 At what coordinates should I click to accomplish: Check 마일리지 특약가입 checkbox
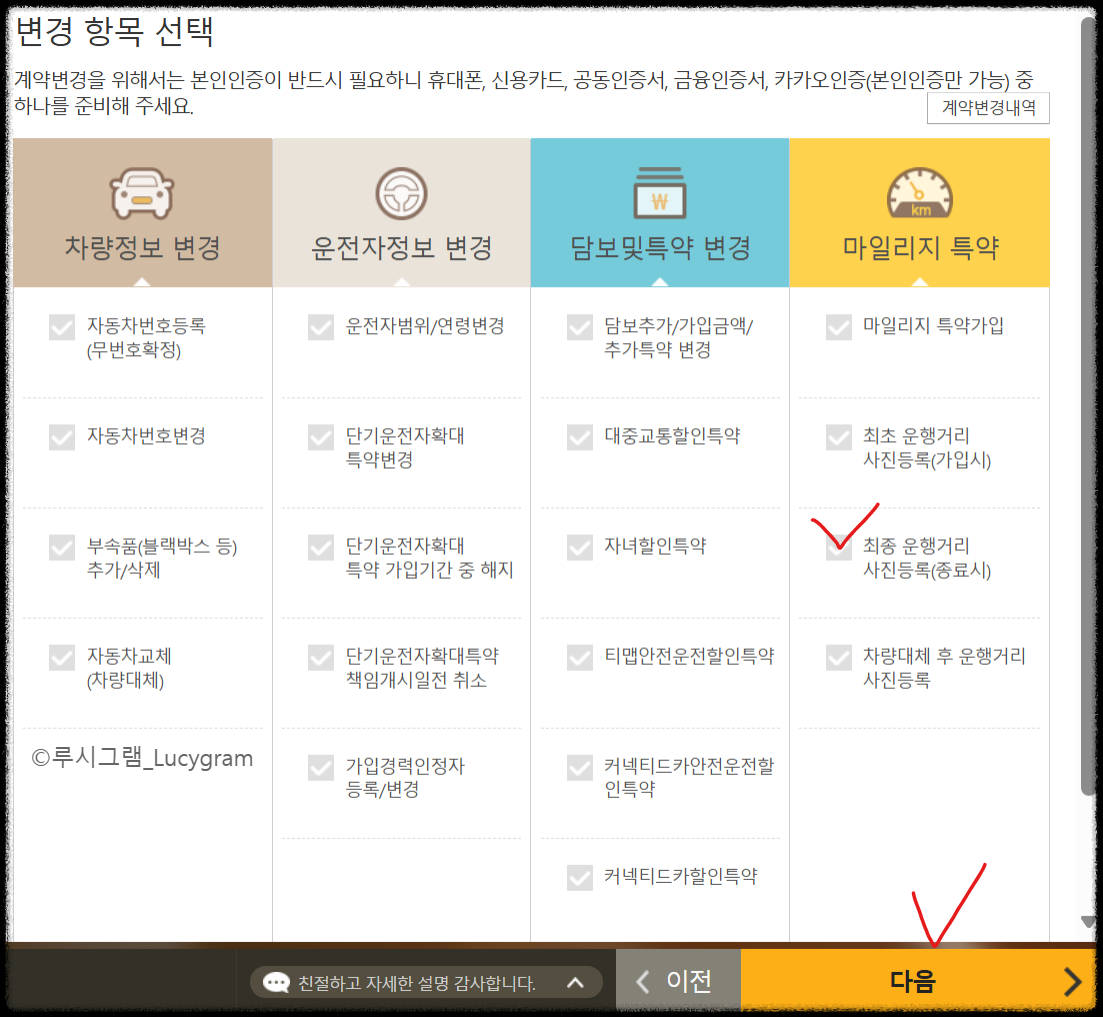click(x=839, y=327)
